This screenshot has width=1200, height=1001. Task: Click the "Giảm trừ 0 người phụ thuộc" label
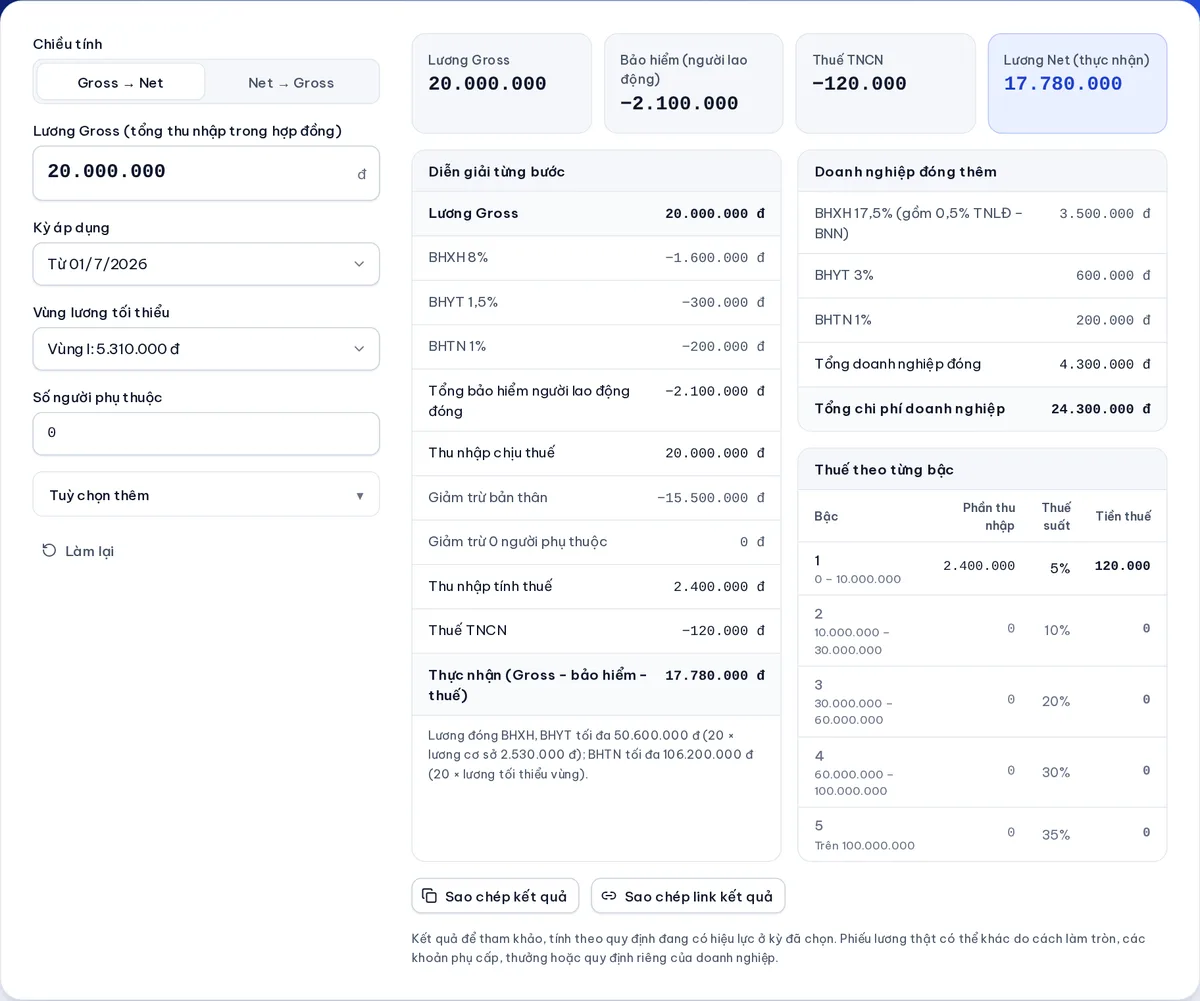click(518, 542)
